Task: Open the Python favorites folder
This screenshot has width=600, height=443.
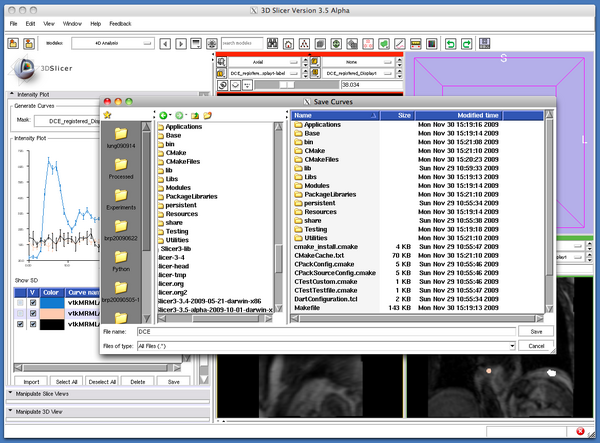Action: pyautogui.click(x=122, y=257)
